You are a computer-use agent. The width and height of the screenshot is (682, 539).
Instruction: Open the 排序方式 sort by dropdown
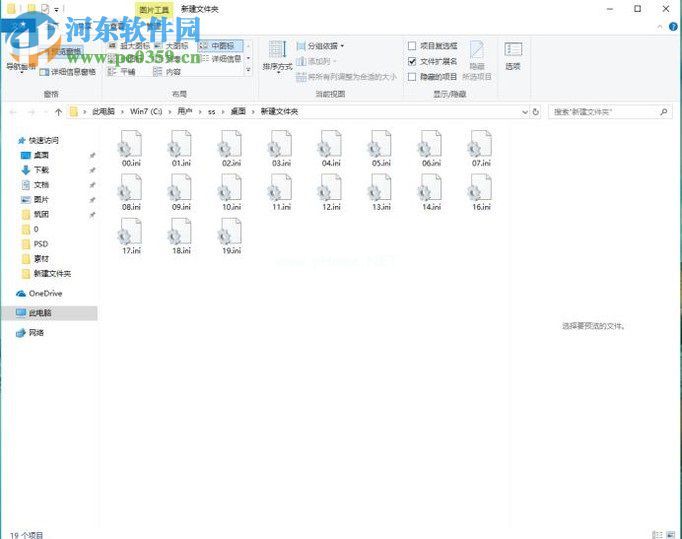coord(277,57)
